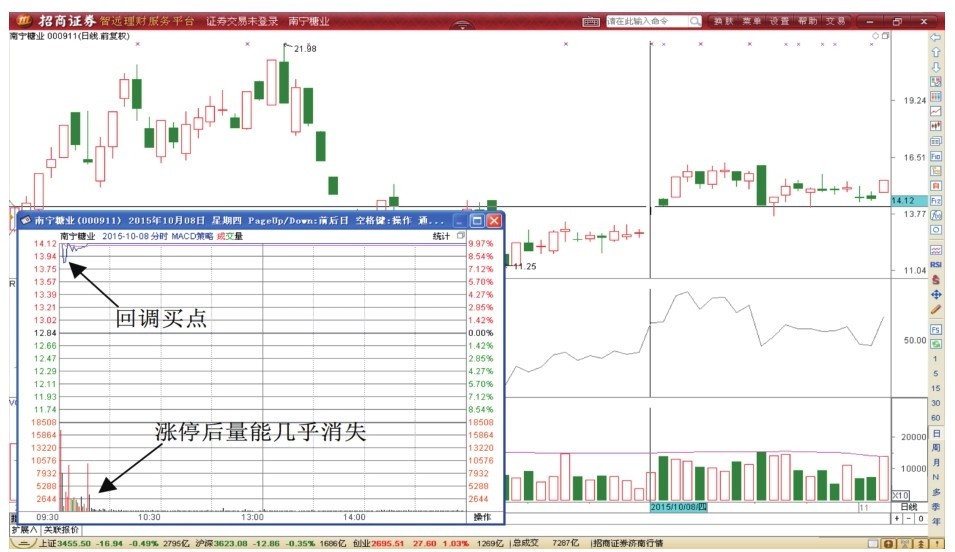Select the 季 quarterly period
The width and height of the screenshot is (955, 552).
point(936,506)
